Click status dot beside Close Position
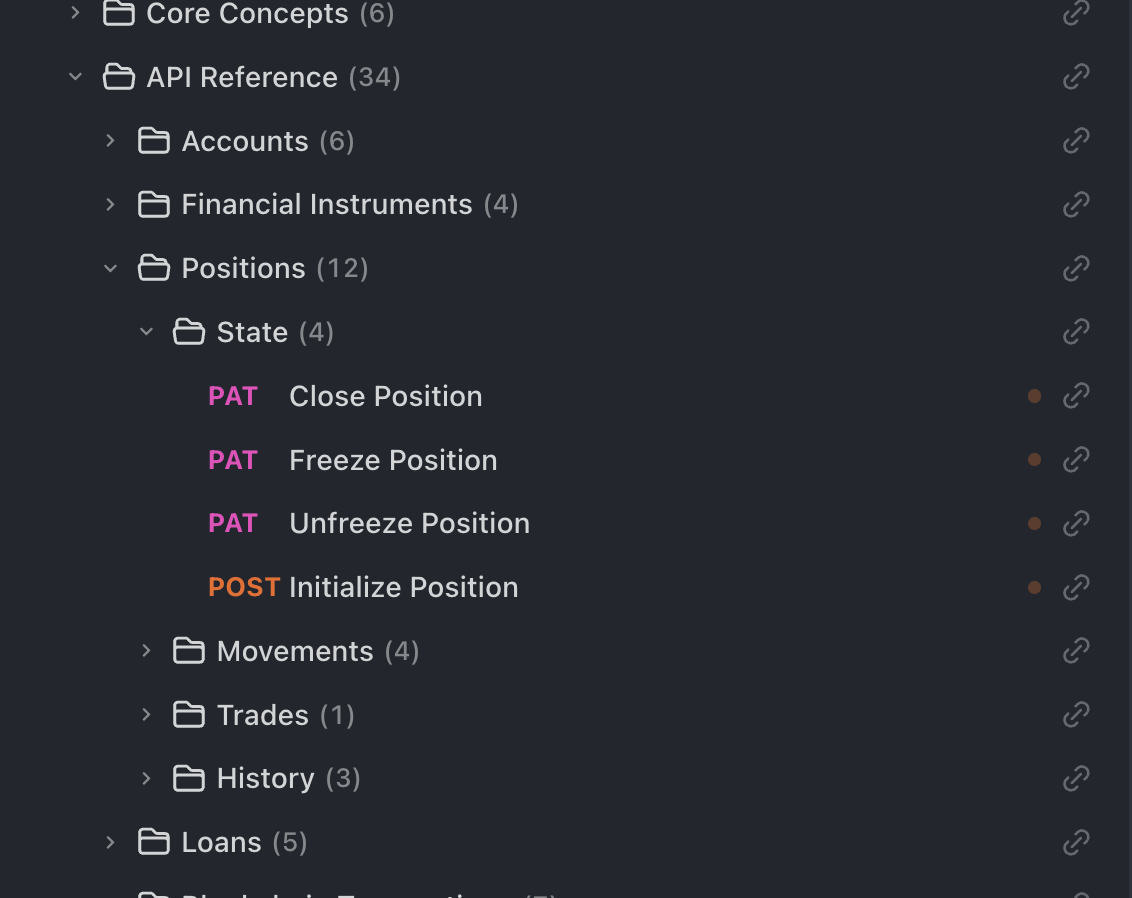The height and width of the screenshot is (898, 1132). 1035,396
